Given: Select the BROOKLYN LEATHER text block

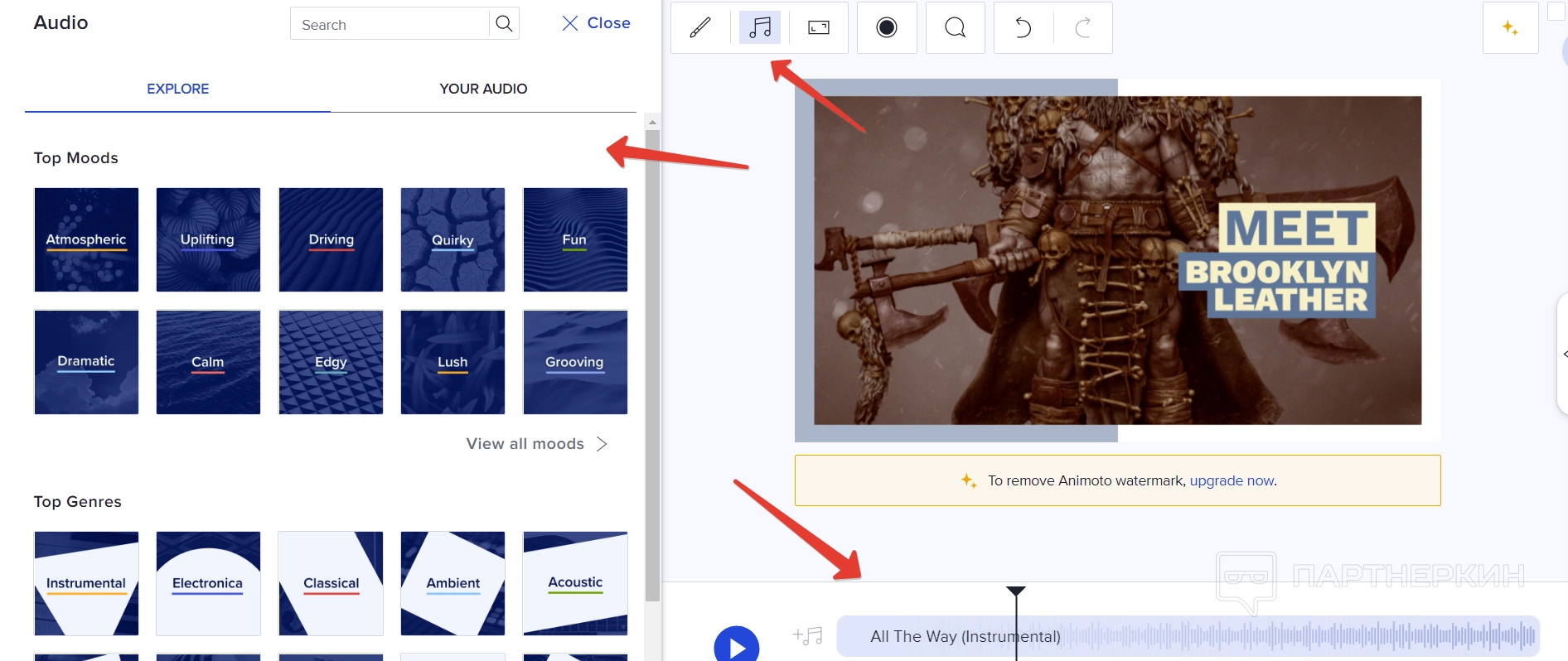Looking at the screenshot, I should click(1277, 286).
